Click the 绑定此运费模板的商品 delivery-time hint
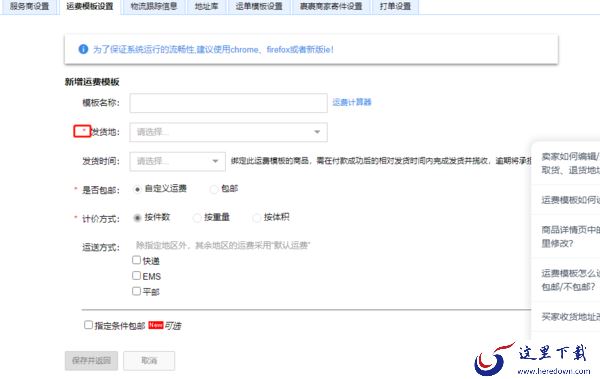This screenshot has height=379, width=600. tap(381, 161)
